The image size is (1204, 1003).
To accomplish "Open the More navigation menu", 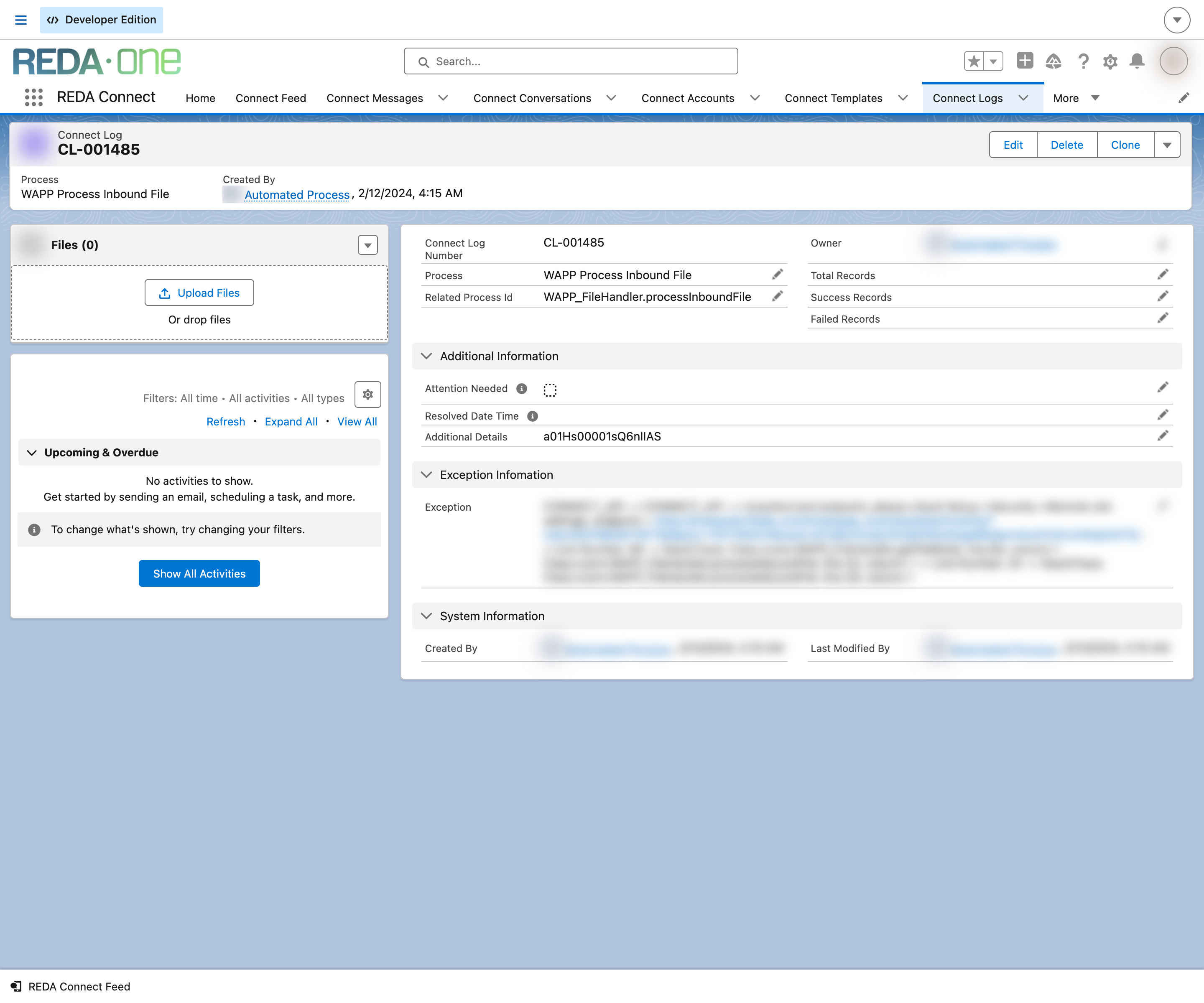I will [x=1076, y=98].
